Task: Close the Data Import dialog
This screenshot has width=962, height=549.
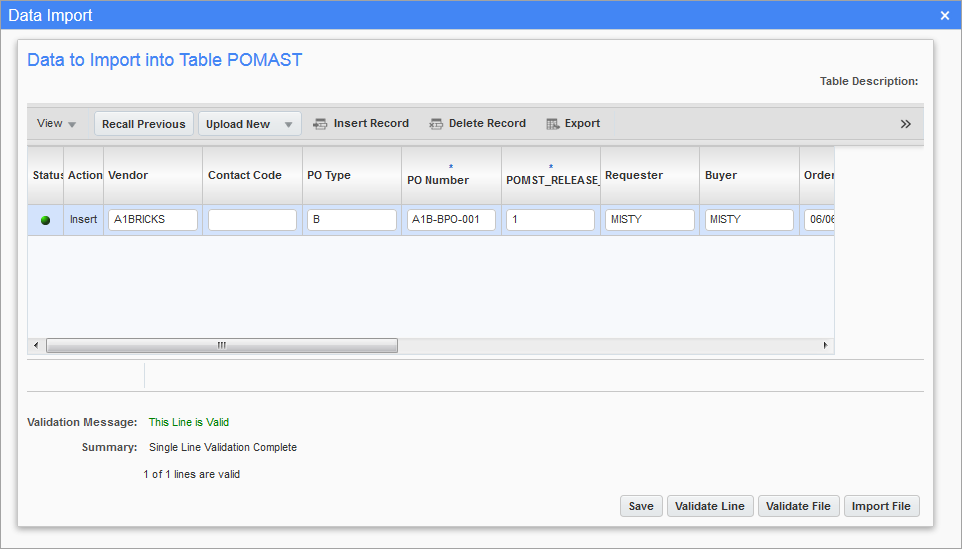Action: pyautogui.click(x=945, y=15)
